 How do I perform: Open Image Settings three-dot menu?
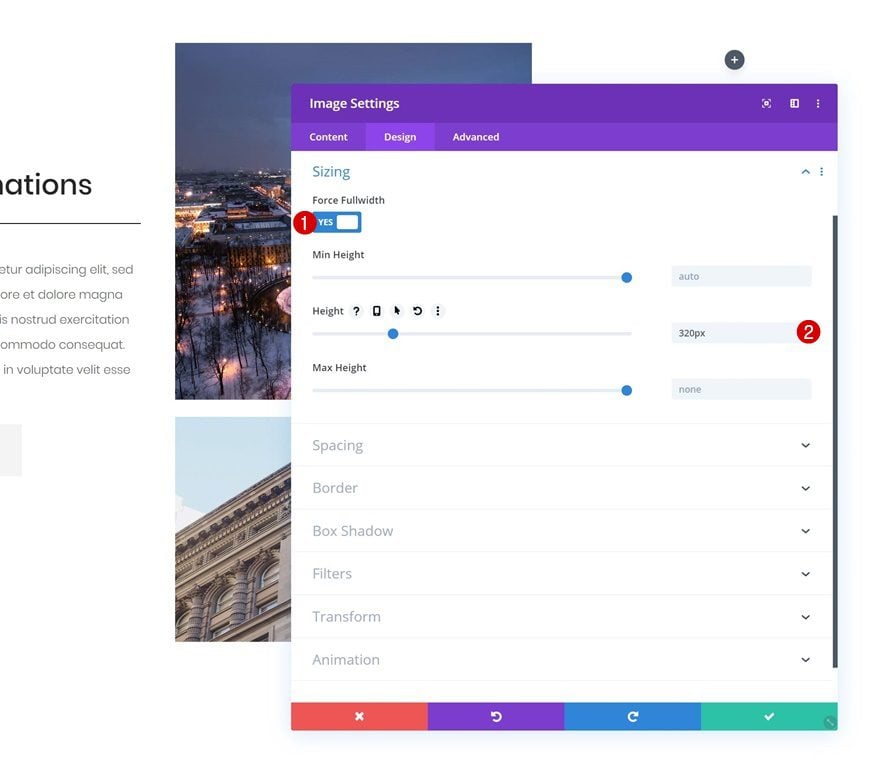click(818, 103)
